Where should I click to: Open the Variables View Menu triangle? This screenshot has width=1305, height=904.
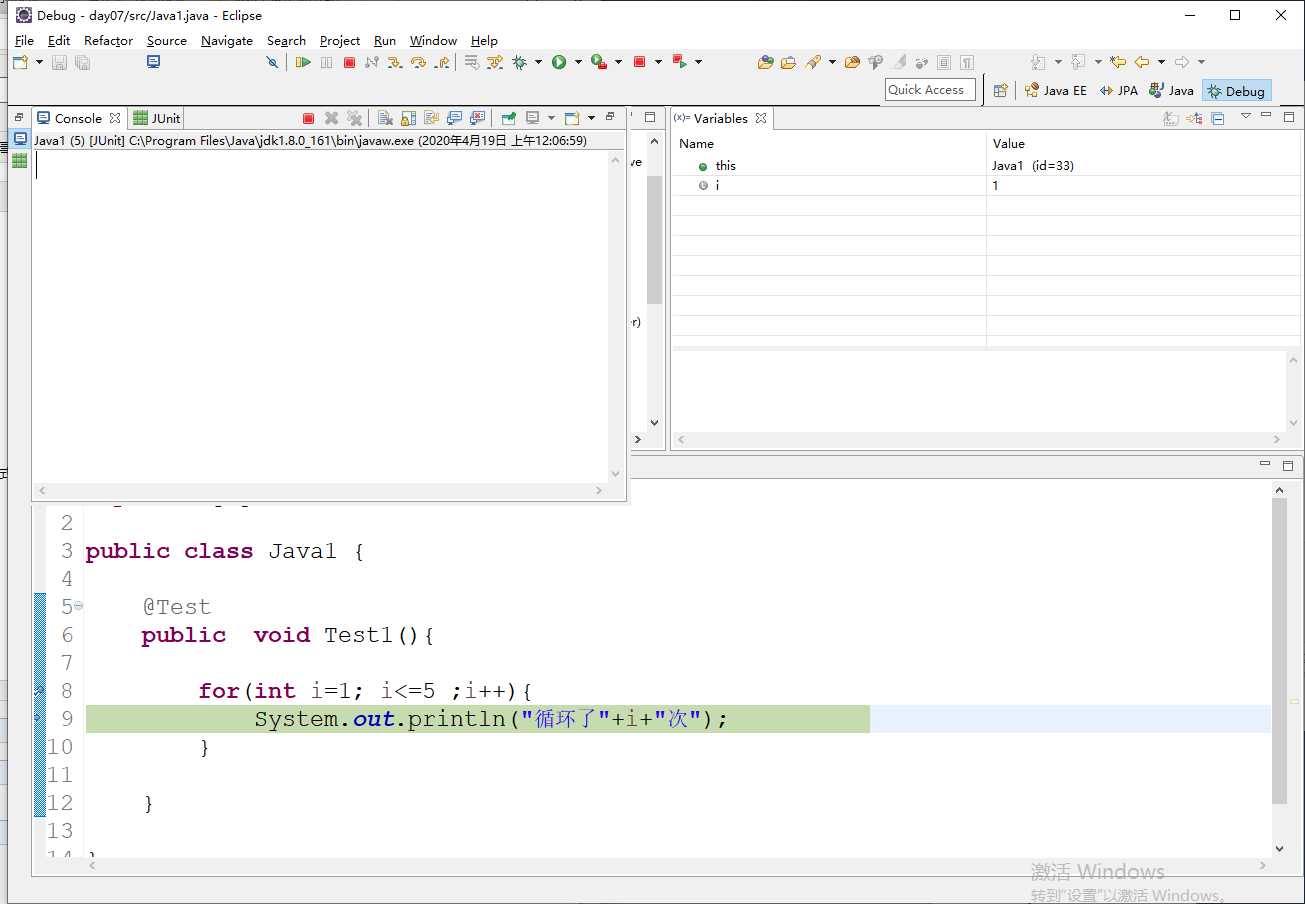pyautogui.click(x=1246, y=116)
